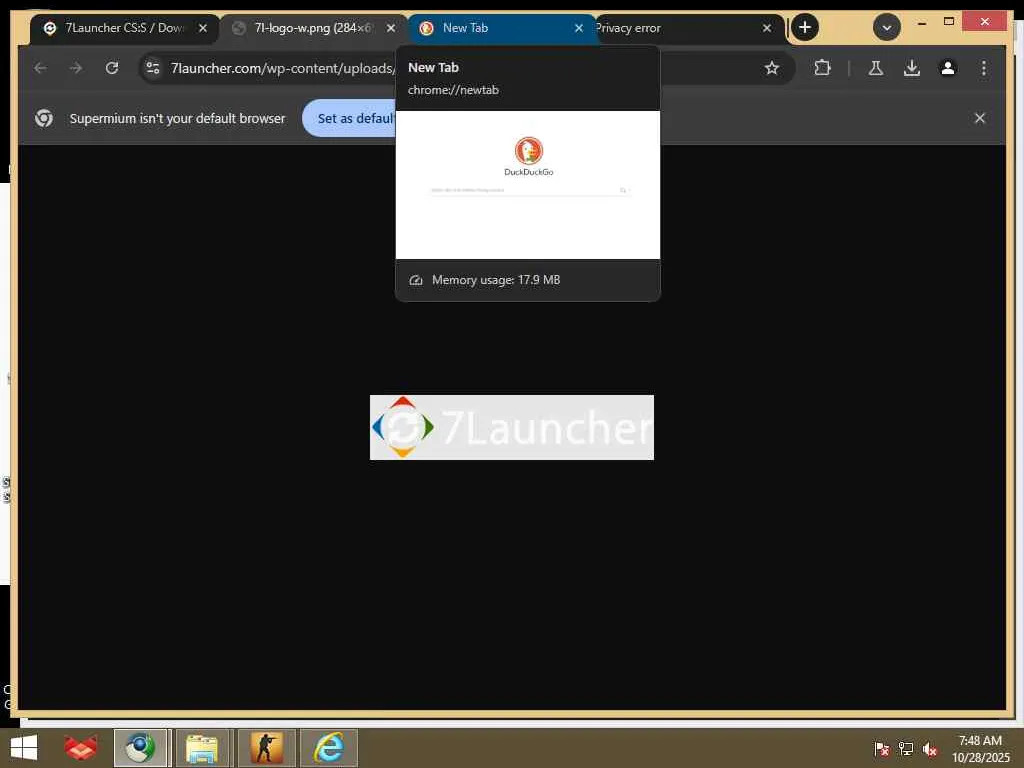The height and width of the screenshot is (768, 1024).
Task: Click the DuckDuckGo tab preview thumbnail
Action: 528,185
